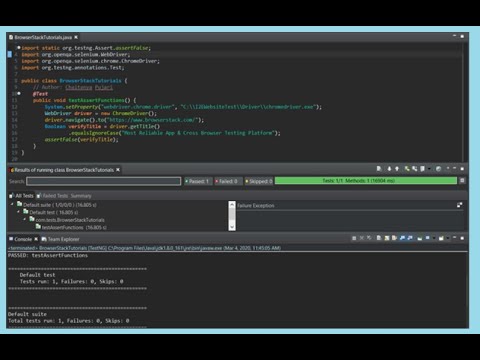The image size is (480, 360).
Task: Select the BrowserStackTutorials.java editor tab
Action: [x=43, y=37]
